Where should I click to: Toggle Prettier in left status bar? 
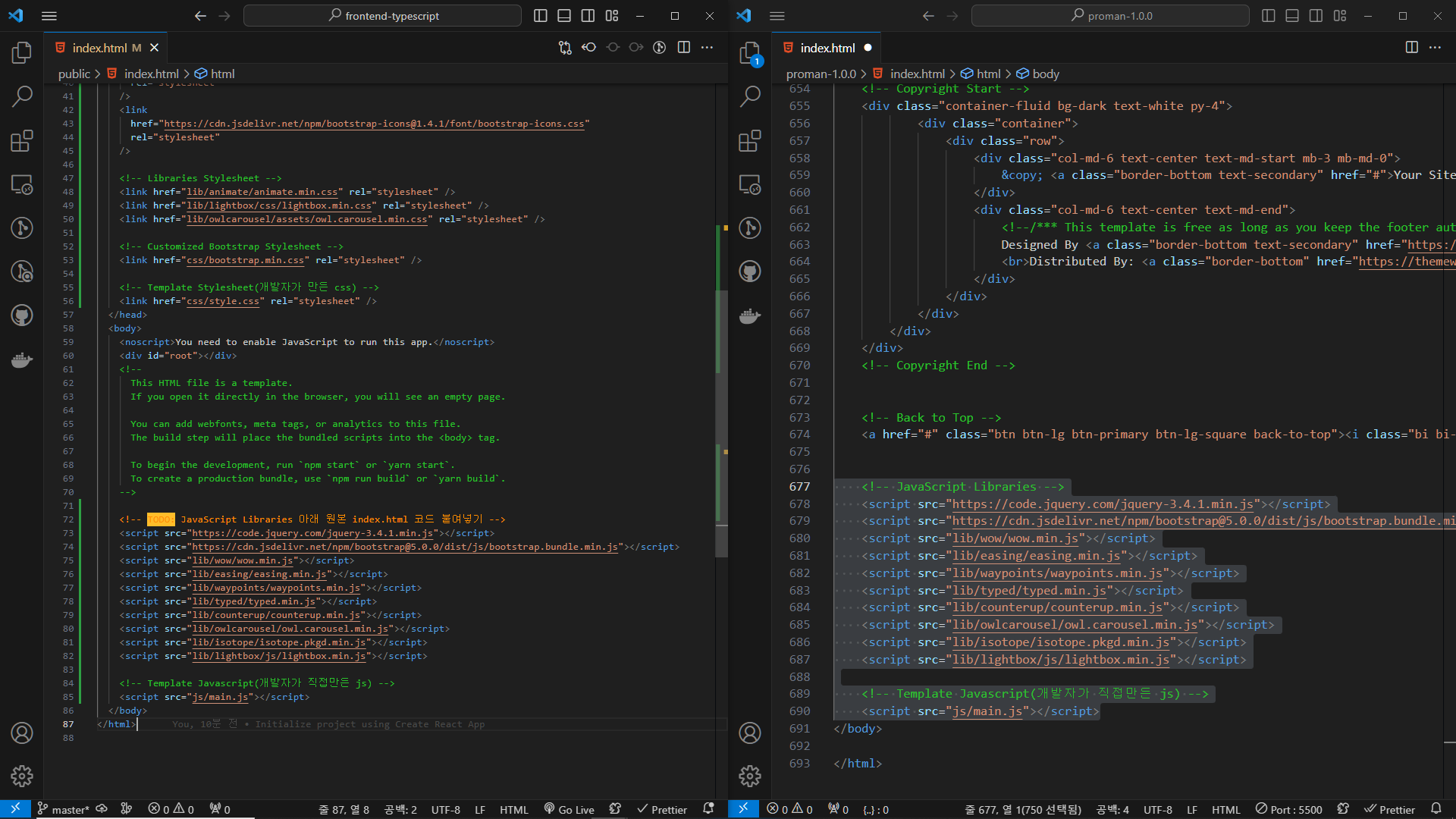[662, 809]
